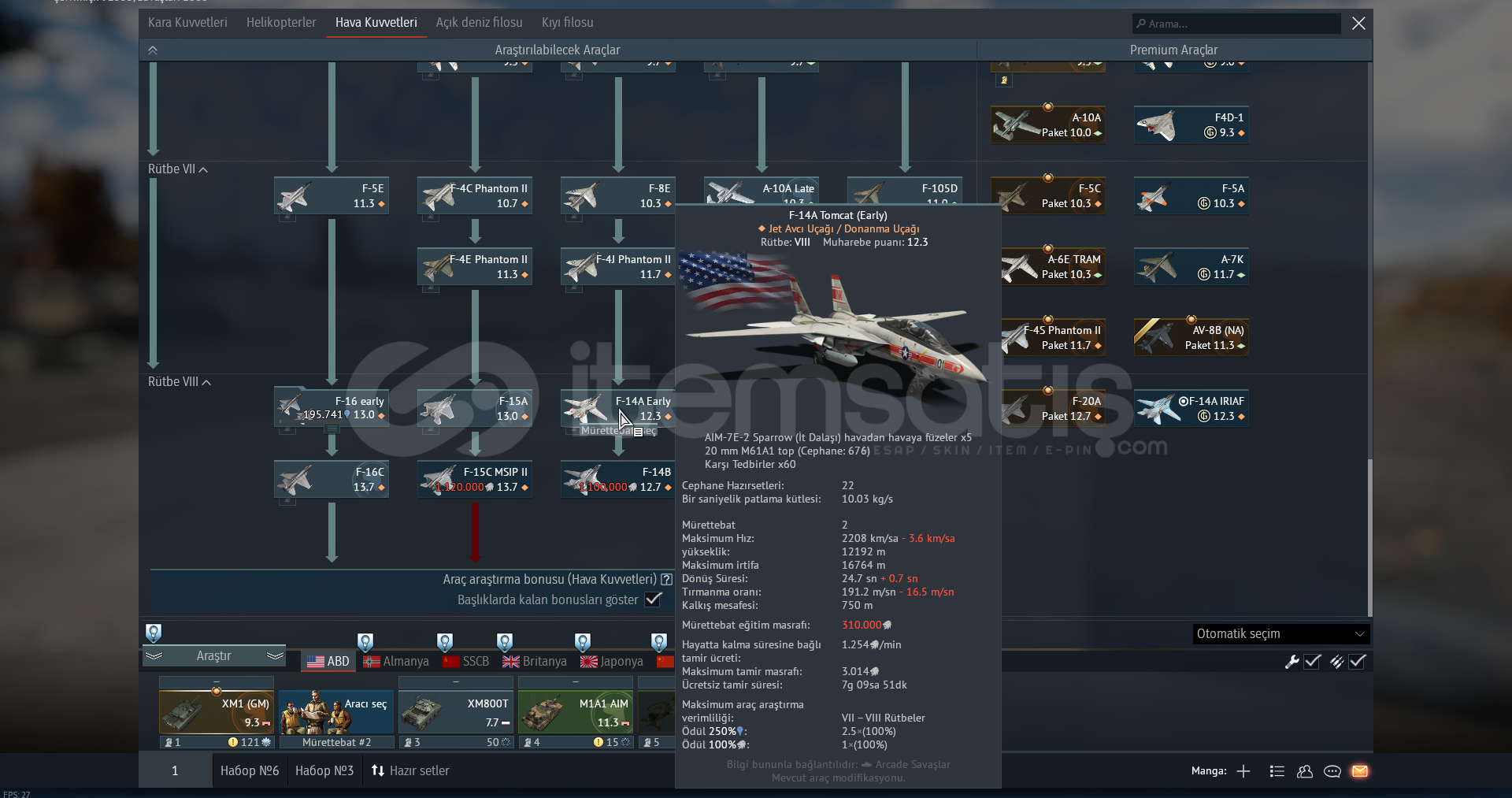Select the F-14A IRIAF premium aircraft icon
This screenshot has width=1512, height=798.
coord(1191,408)
